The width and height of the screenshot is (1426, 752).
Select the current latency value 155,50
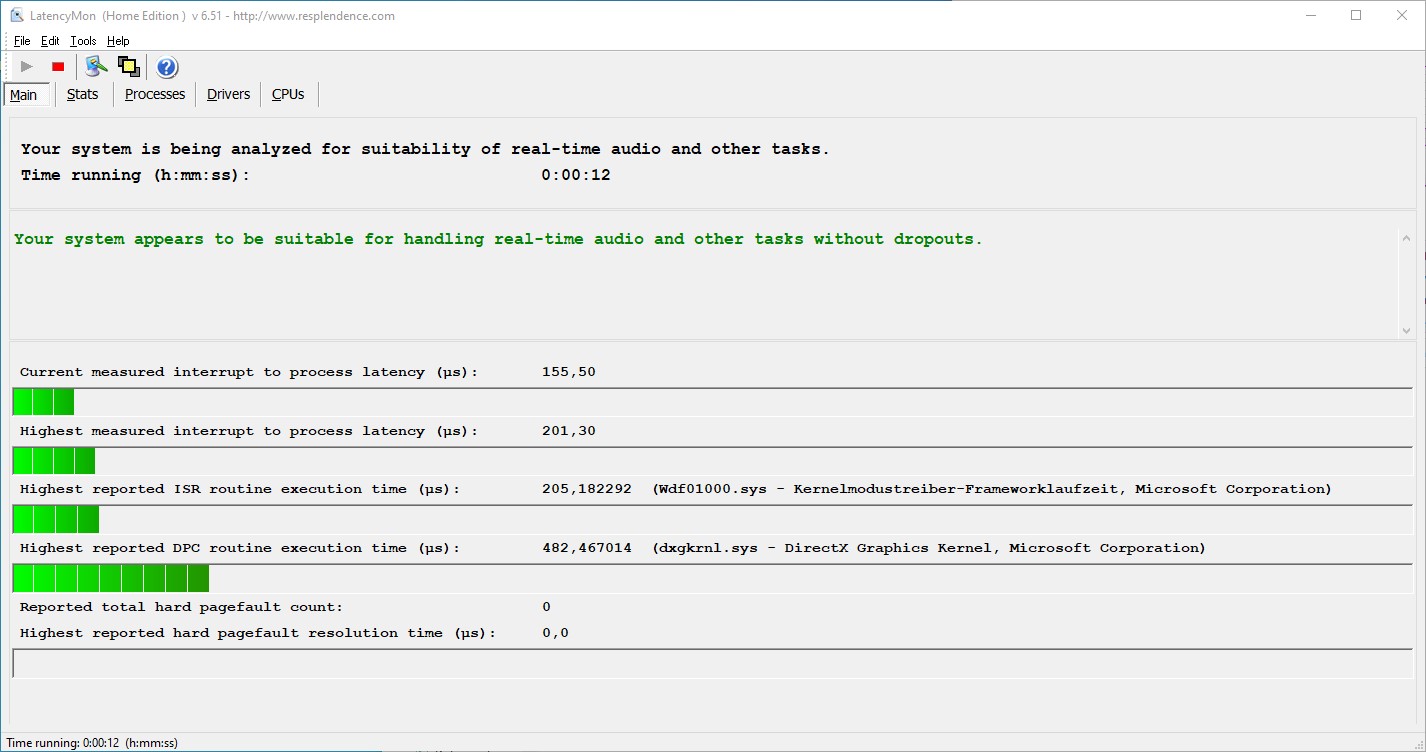568,372
